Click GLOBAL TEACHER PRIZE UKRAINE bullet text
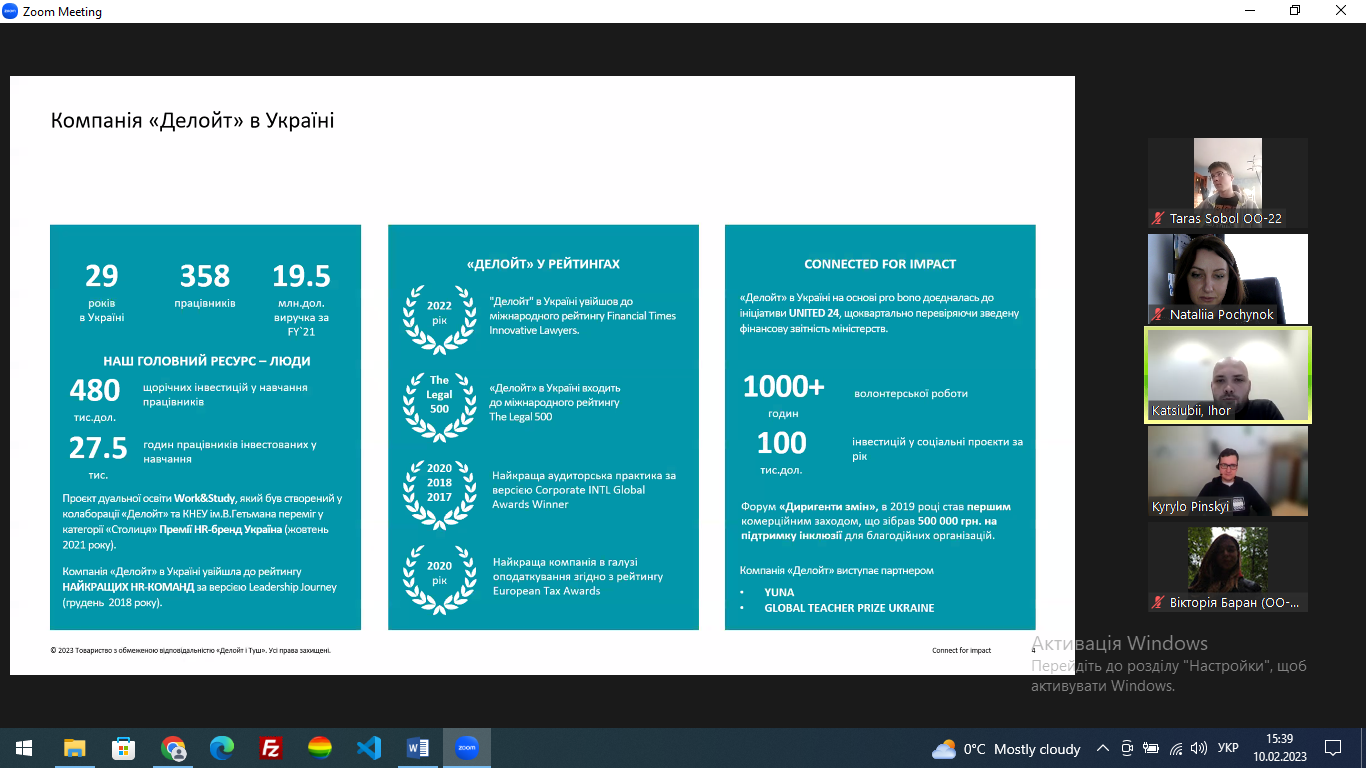This screenshot has height=768, width=1366. [x=849, y=608]
